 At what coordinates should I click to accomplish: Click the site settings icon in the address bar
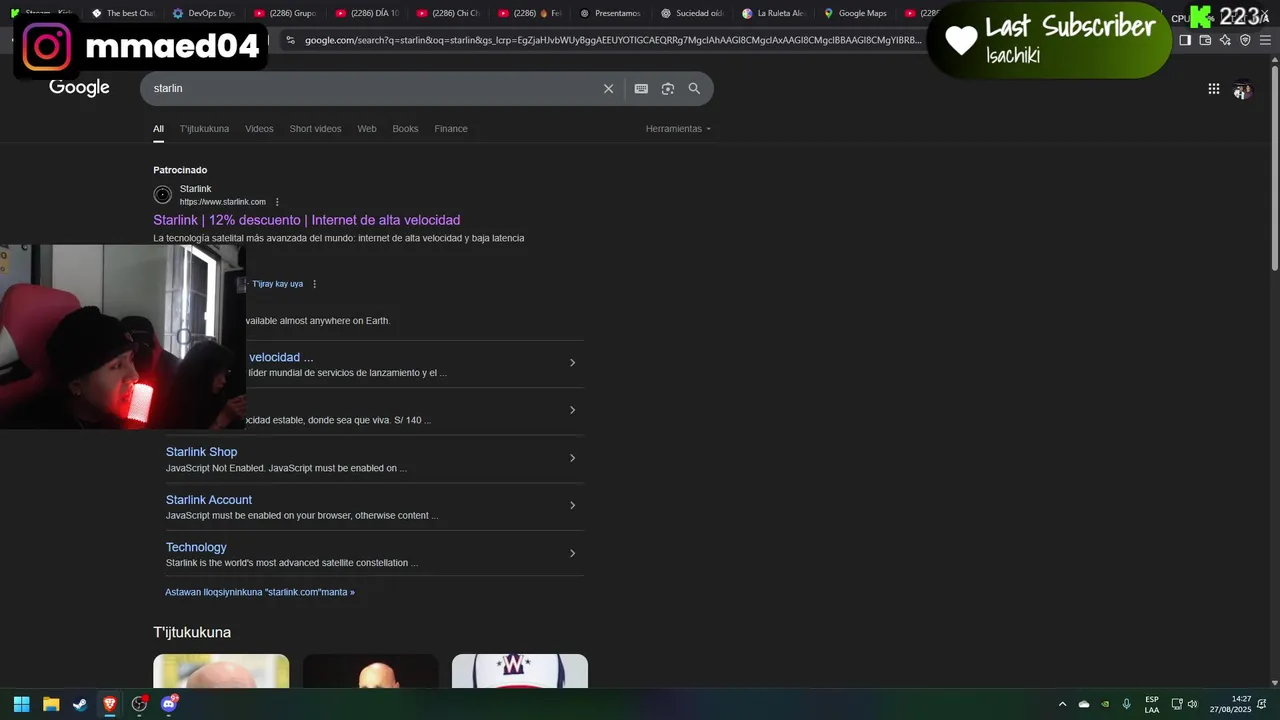click(x=290, y=40)
